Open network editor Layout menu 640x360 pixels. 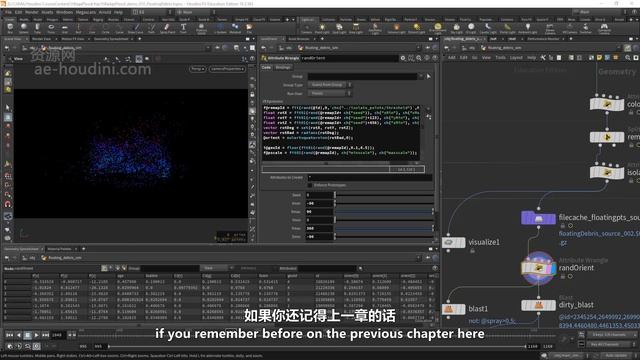(x=516, y=58)
